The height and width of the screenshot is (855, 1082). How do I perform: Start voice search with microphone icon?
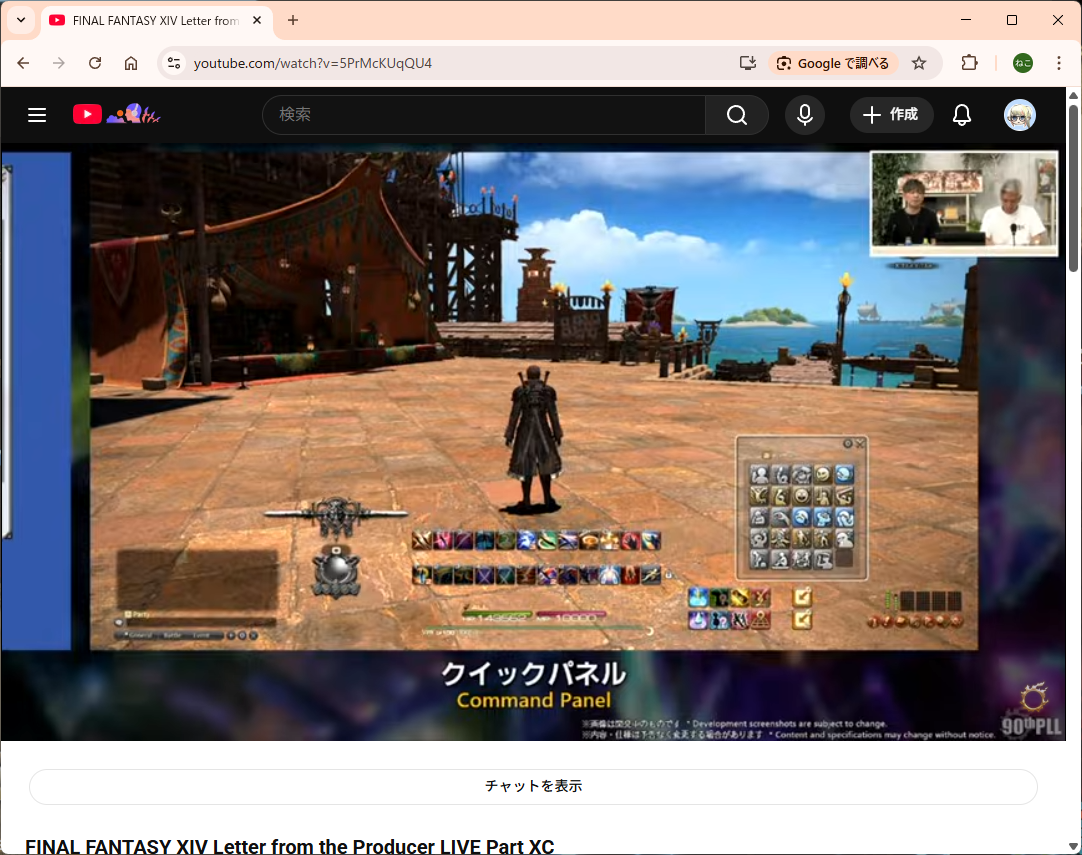point(804,115)
